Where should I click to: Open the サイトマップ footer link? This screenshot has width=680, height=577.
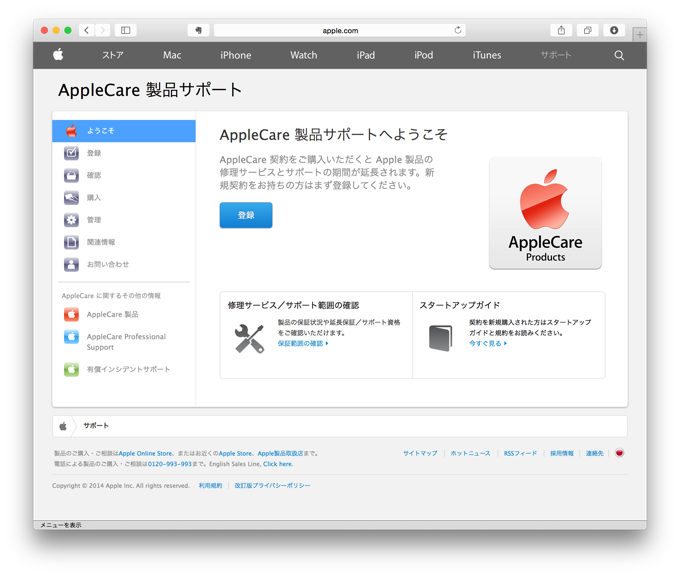(420, 453)
